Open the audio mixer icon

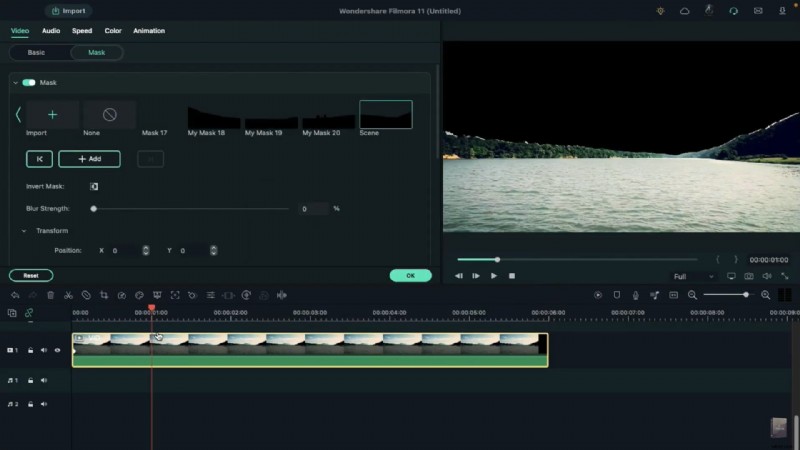(655, 295)
